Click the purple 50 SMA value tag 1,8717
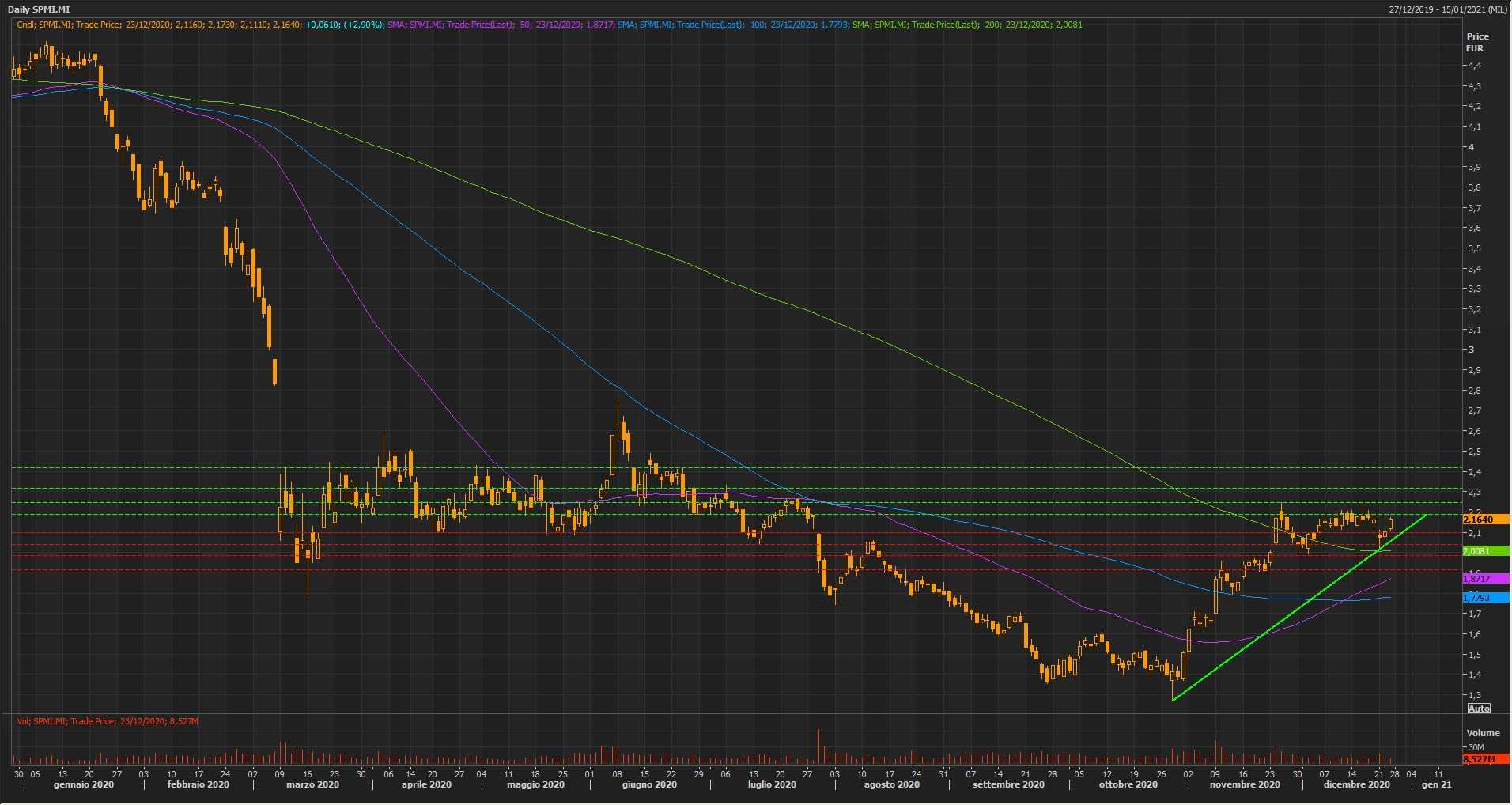Image resolution: width=1512 pixels, height=805 pixels. [1485, 579]
